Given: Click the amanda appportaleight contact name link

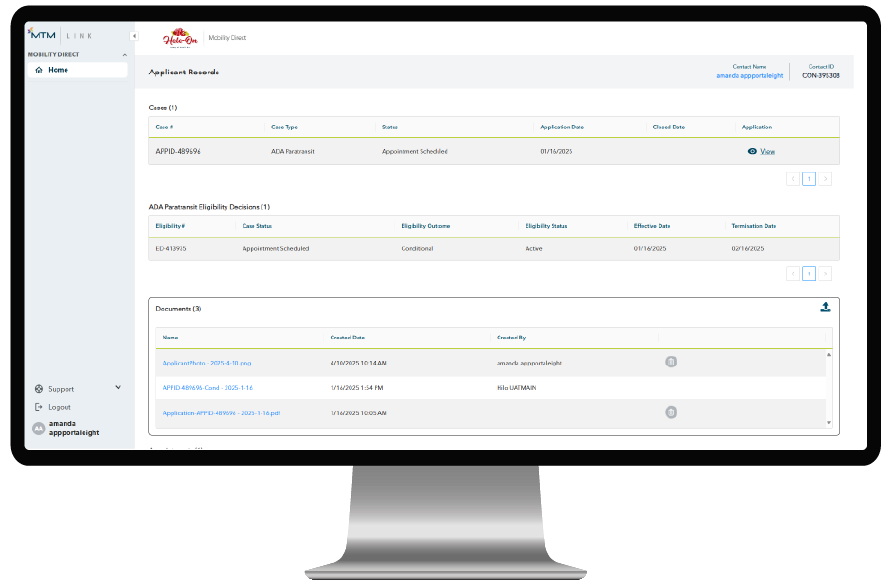Looking at the screenshot, I should (750, 75).
